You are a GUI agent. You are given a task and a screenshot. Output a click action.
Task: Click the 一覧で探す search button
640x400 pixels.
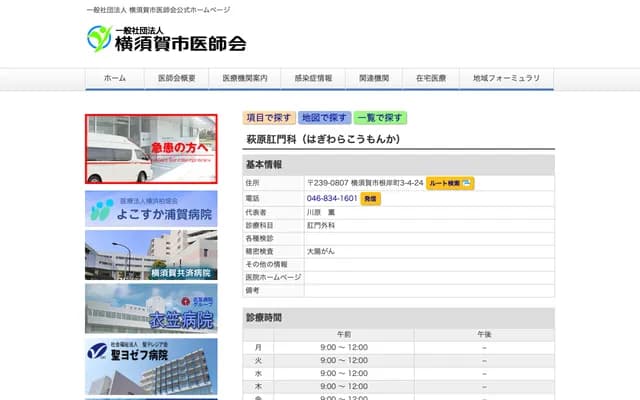[x=379, y=117]
